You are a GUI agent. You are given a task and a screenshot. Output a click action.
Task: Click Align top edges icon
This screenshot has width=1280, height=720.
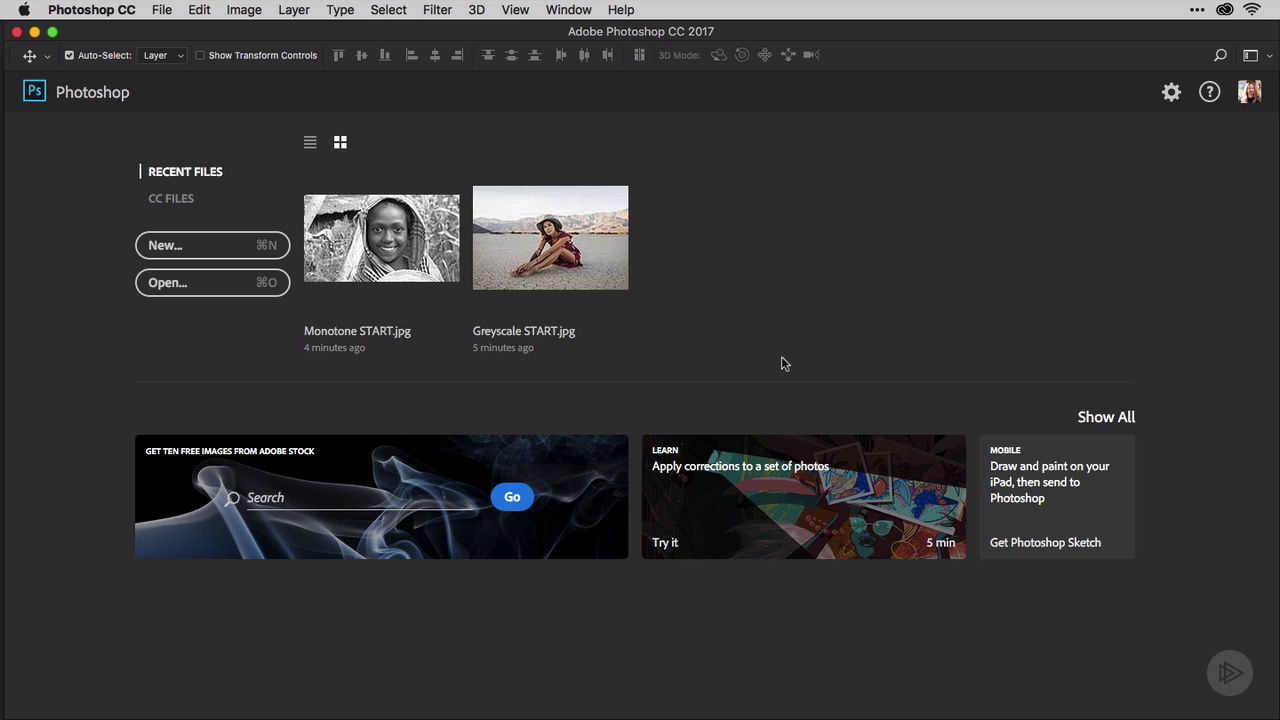point(339,55)
